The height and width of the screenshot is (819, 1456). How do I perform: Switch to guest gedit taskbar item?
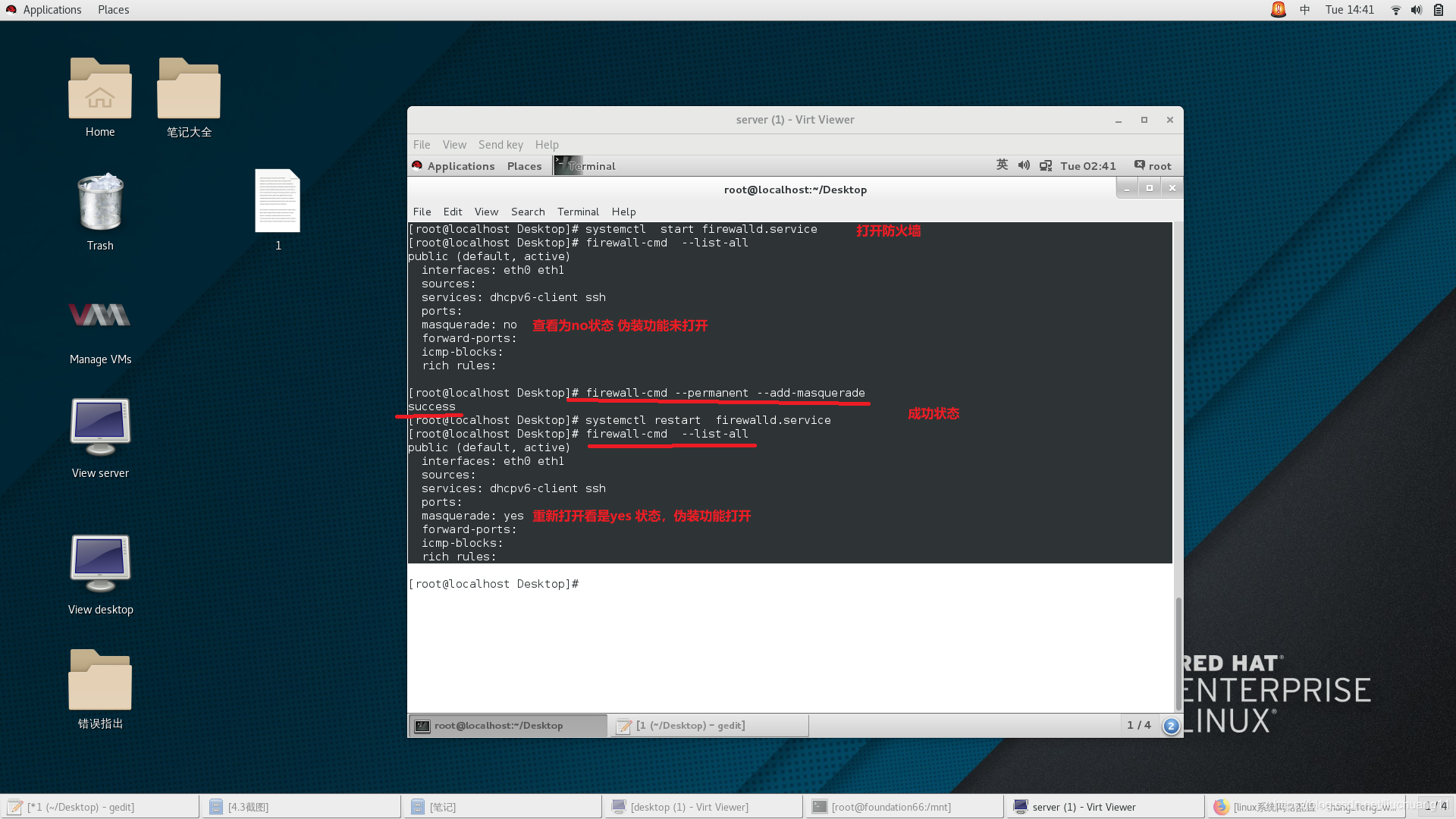point(710,726)
